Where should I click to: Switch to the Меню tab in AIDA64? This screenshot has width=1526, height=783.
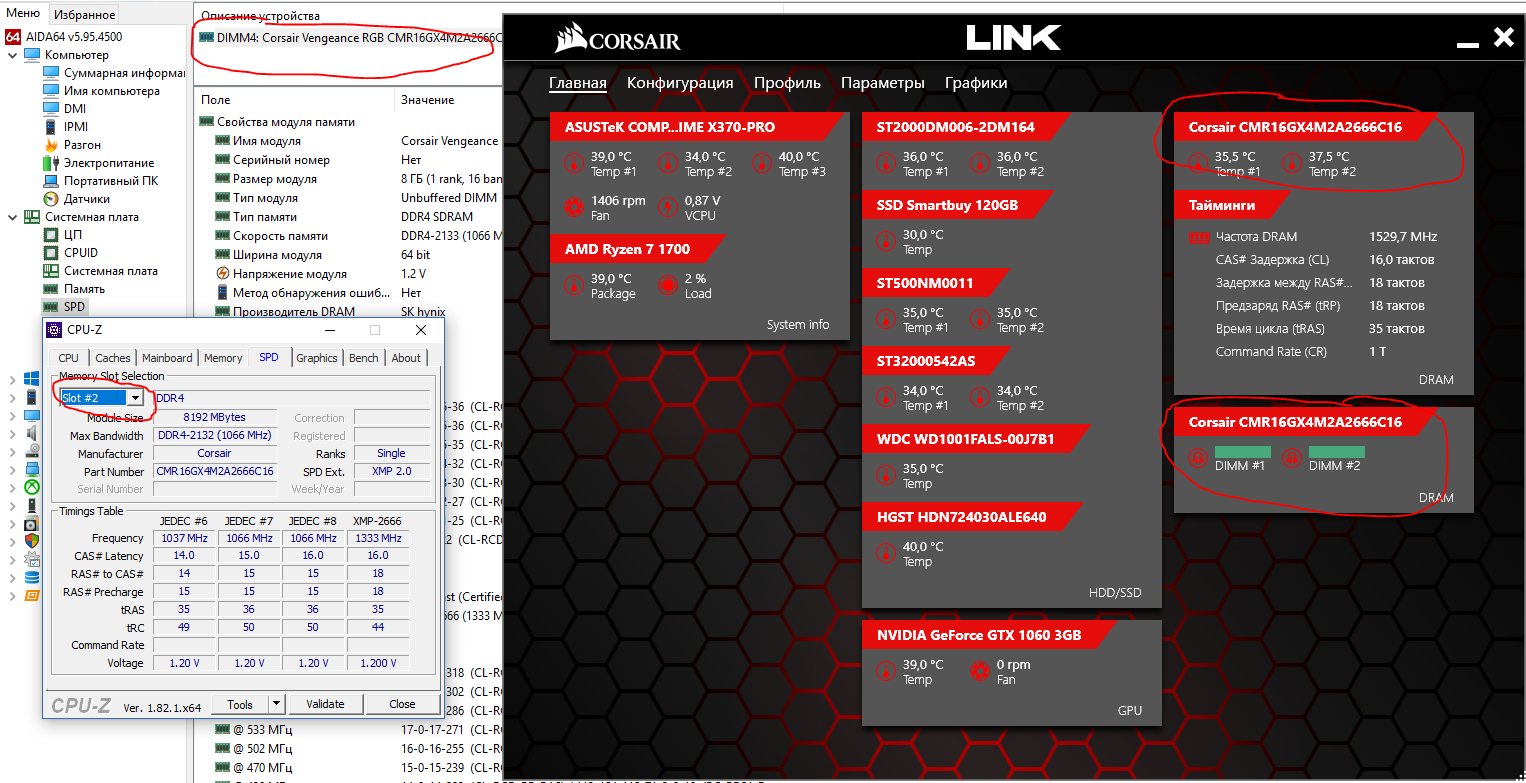coord(23,13)
